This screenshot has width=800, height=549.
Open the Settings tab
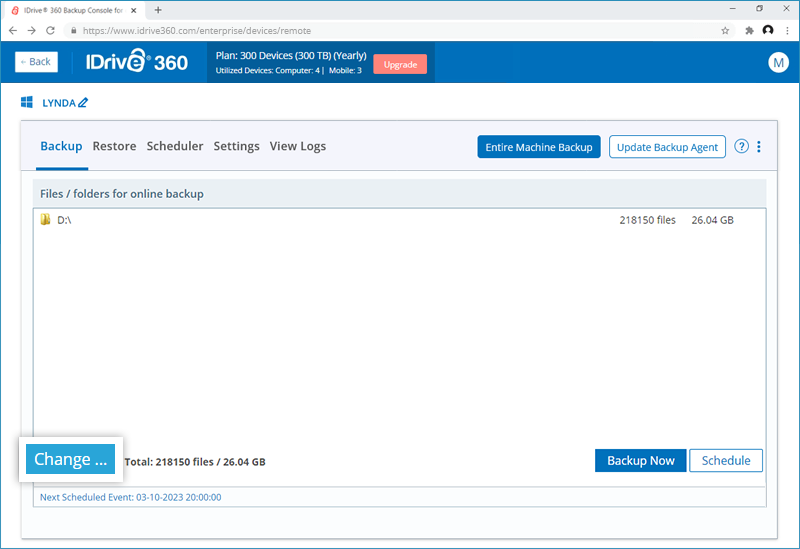[x=236, y=146]
